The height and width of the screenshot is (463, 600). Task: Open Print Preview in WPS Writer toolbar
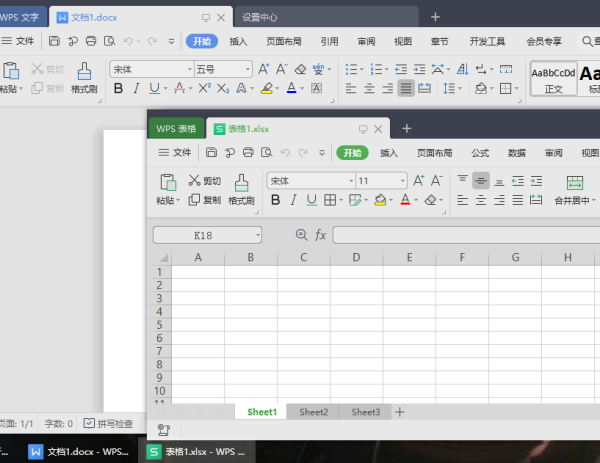(x=109, y=41)
